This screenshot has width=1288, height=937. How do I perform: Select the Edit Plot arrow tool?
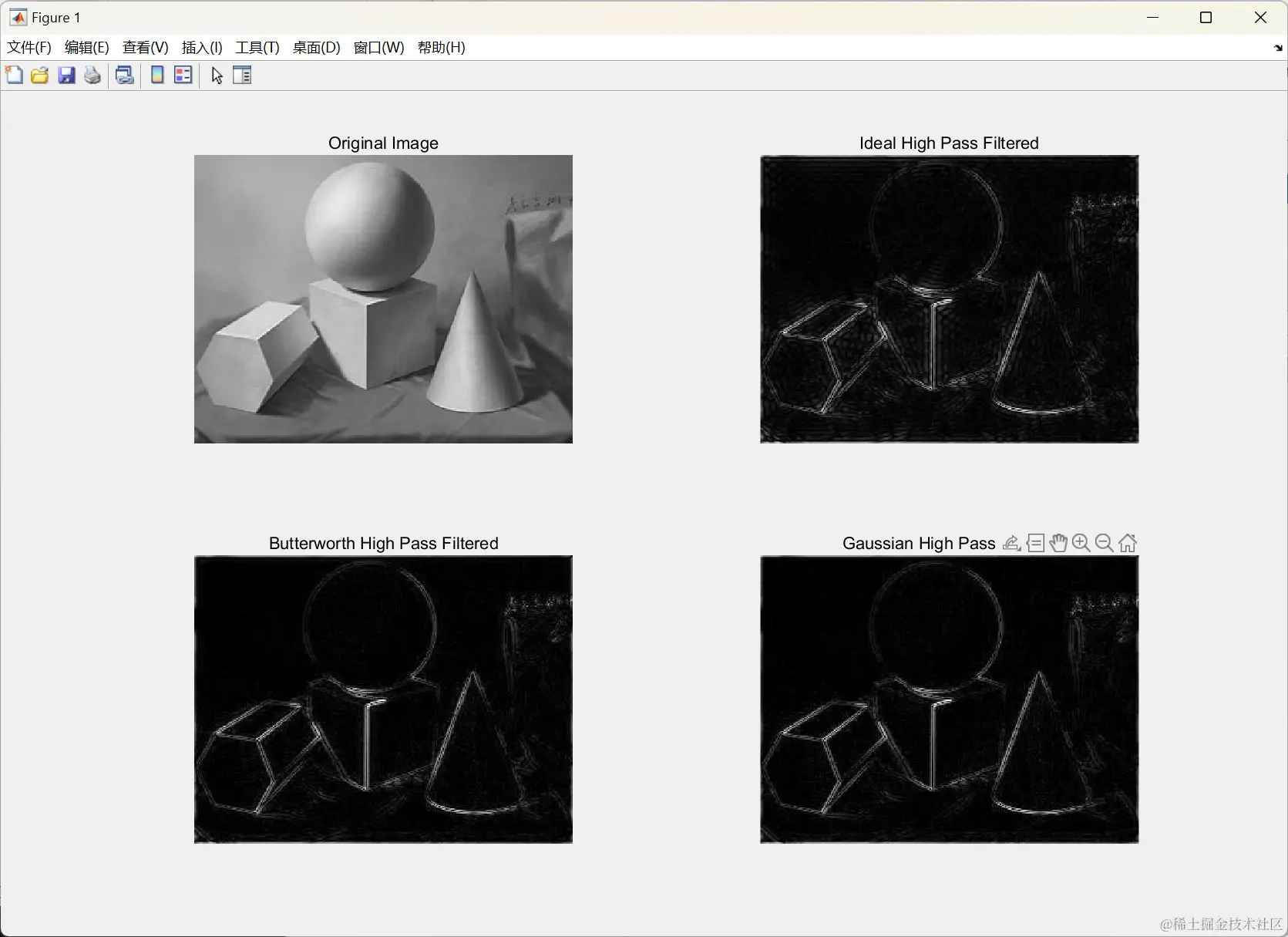(217, 75)
